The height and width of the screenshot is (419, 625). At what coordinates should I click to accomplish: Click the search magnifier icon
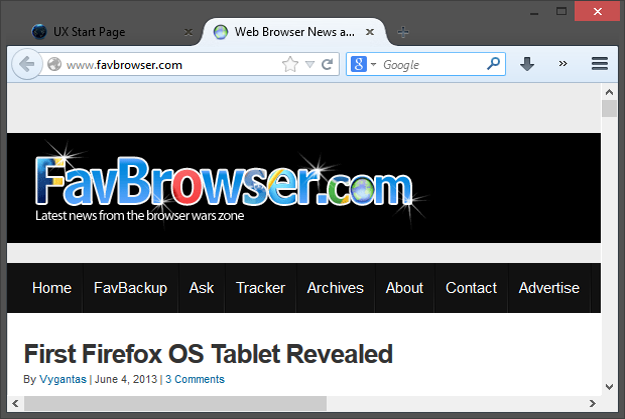pos(493,64)
